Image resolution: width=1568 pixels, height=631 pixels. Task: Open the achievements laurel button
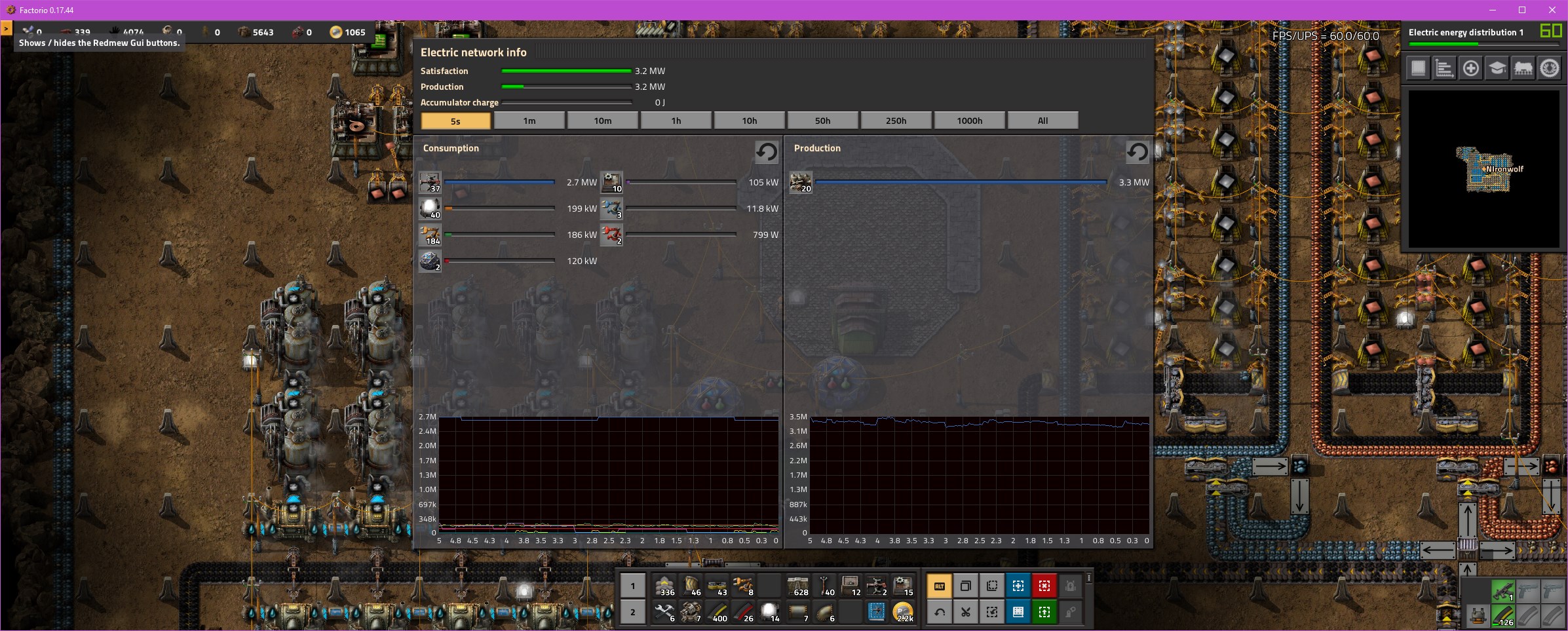1550,68
